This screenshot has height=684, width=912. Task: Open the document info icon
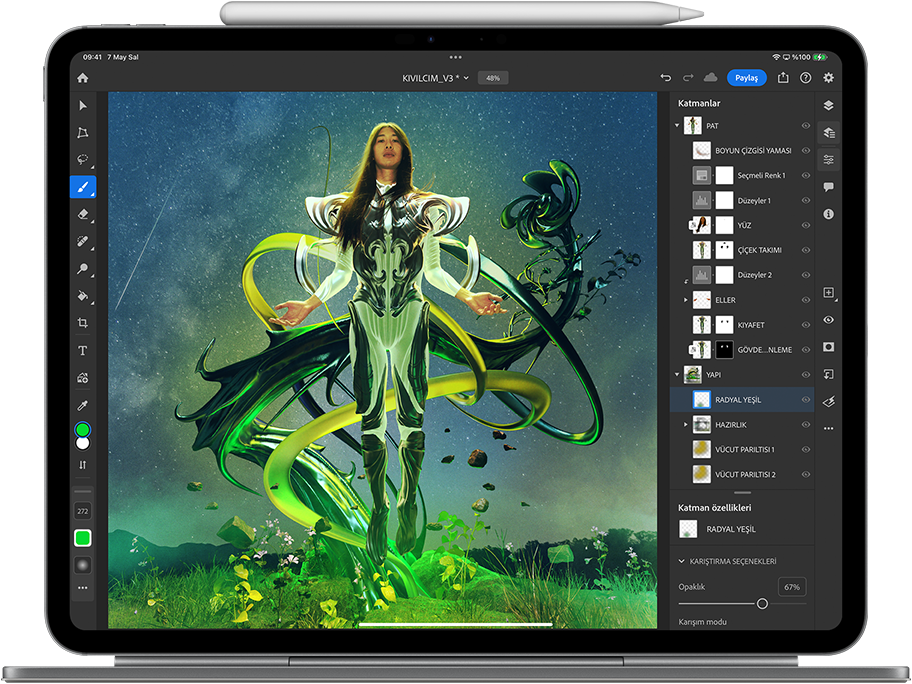click(829, 214)
